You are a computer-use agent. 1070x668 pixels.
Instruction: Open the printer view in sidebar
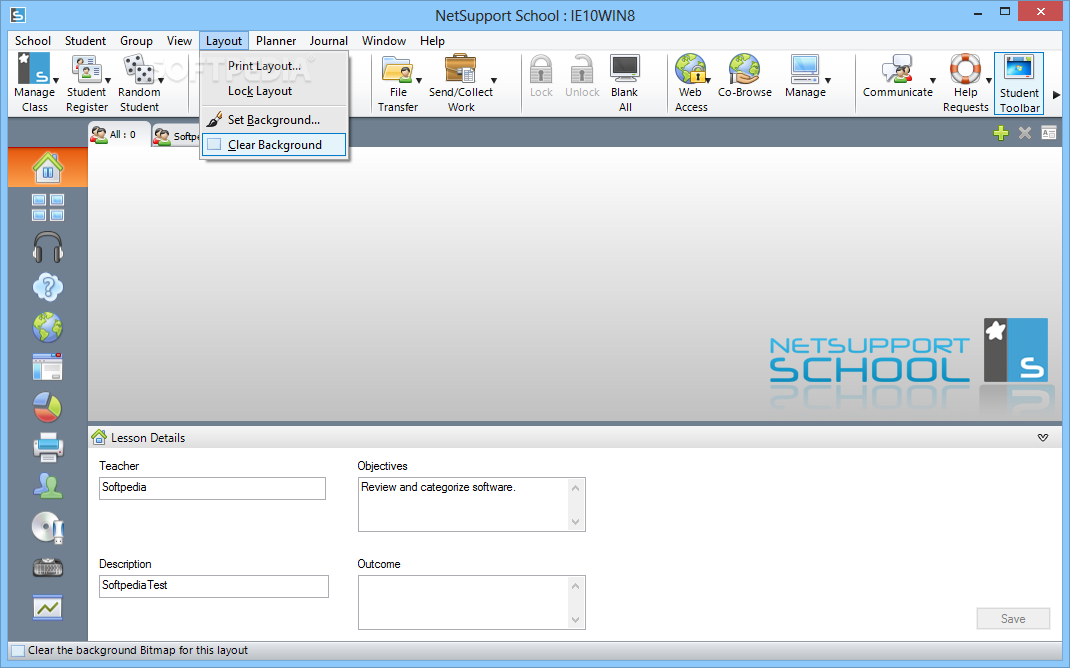coord(48,447)
